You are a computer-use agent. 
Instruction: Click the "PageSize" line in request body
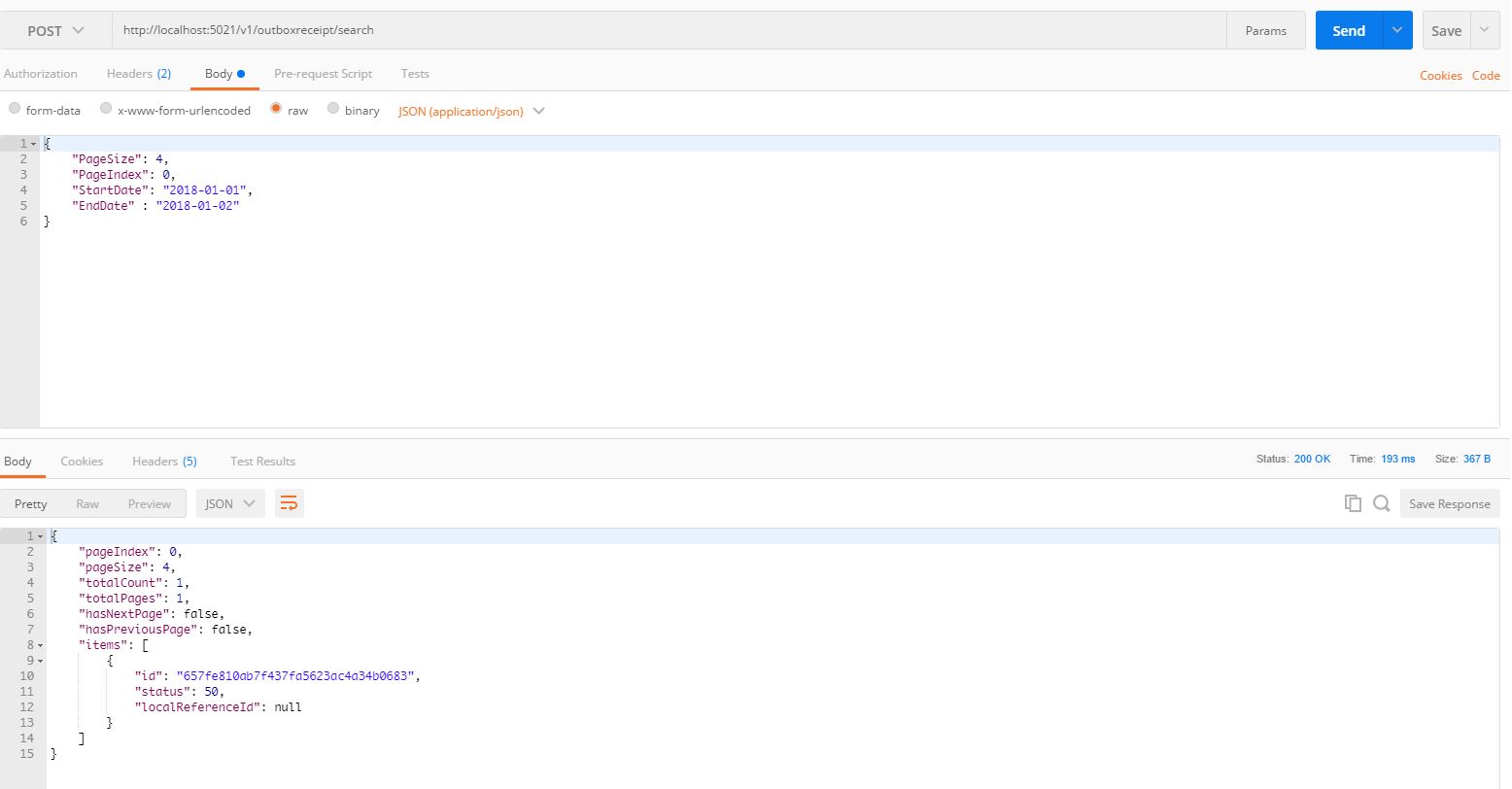tap(120, 159)
